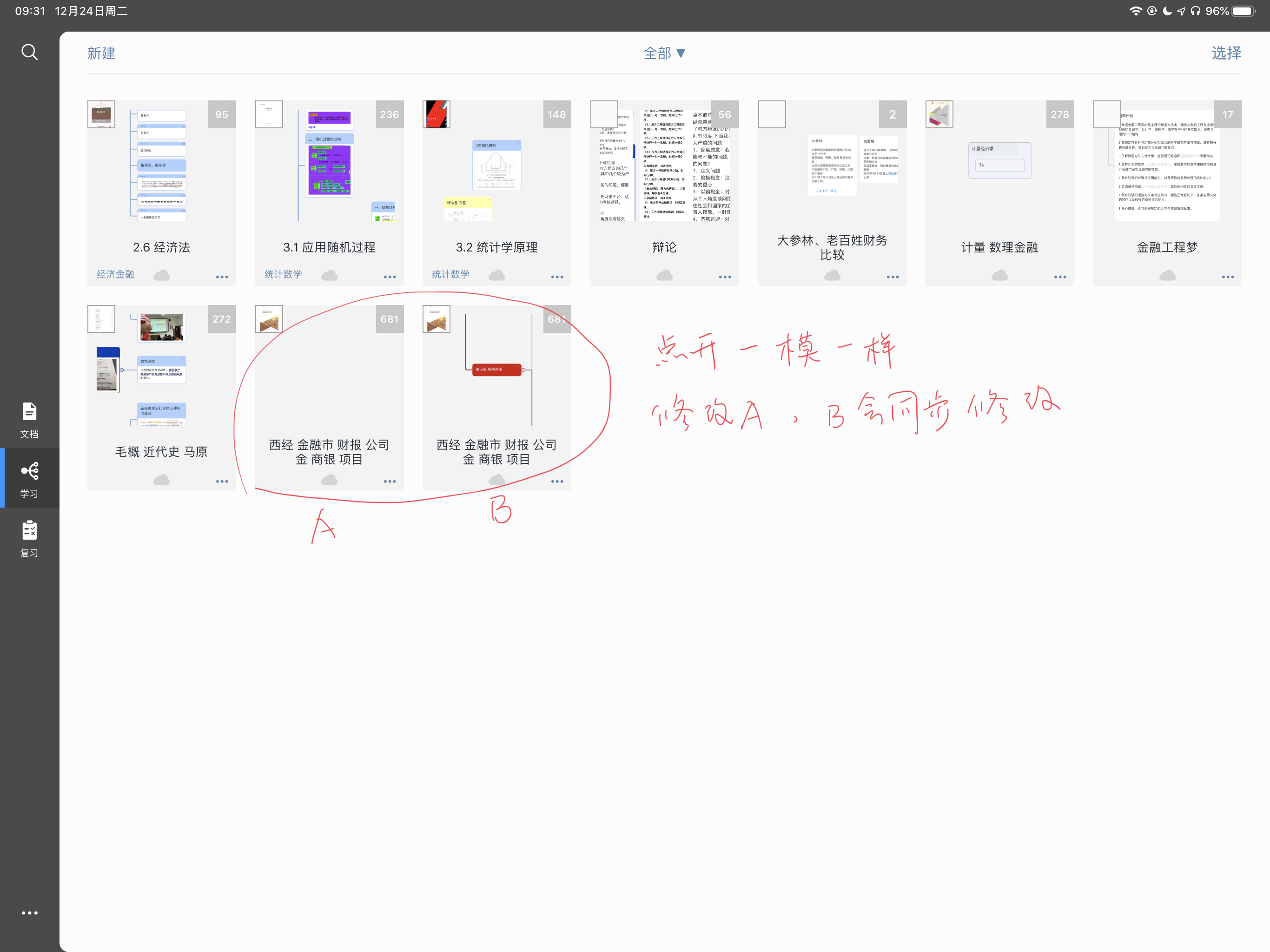Tap cloud sync icon of 毛概 近代史 马原
The image size is (1270, 952).
[161, 479]
